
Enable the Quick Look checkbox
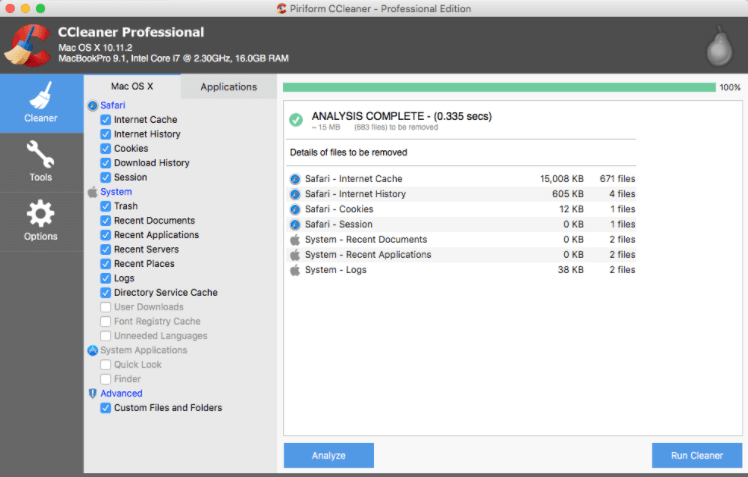click(x=105, y=365)
